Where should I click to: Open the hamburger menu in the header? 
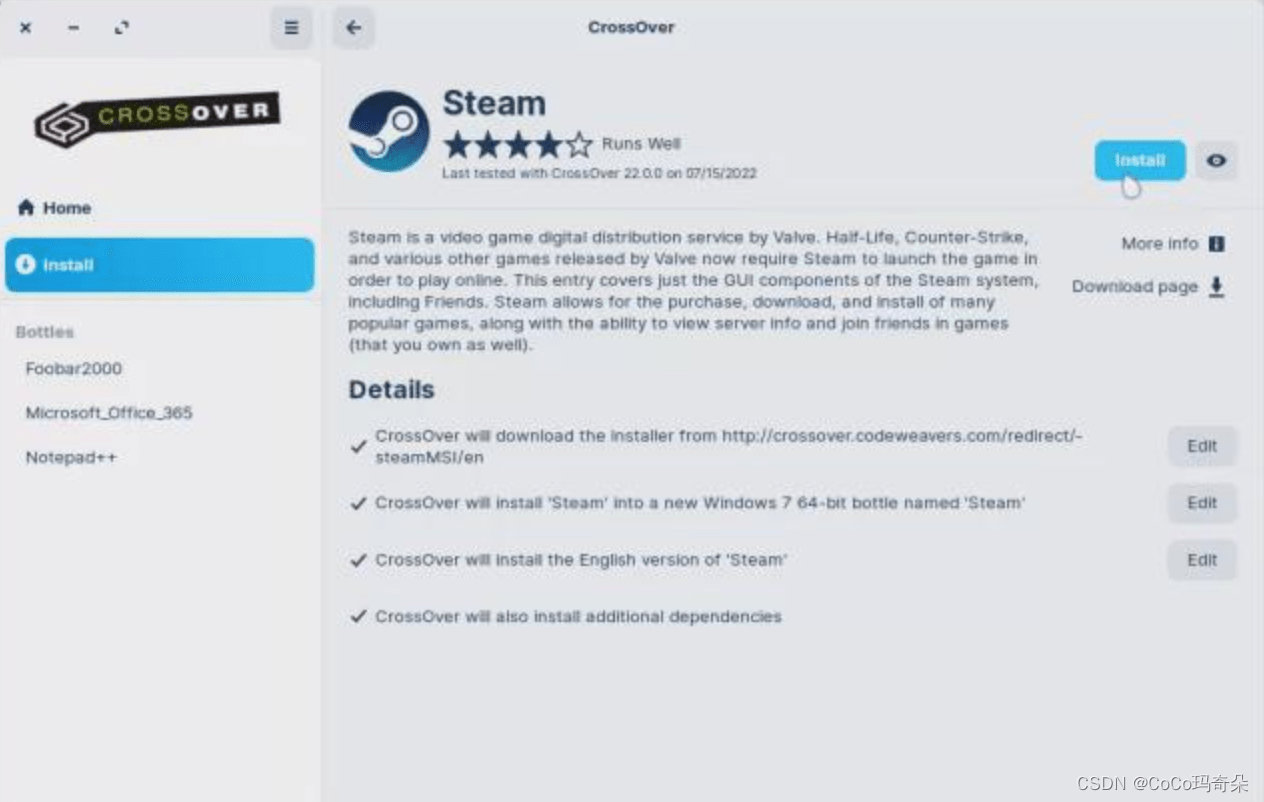pyautogui.click(x=291, y=28)
